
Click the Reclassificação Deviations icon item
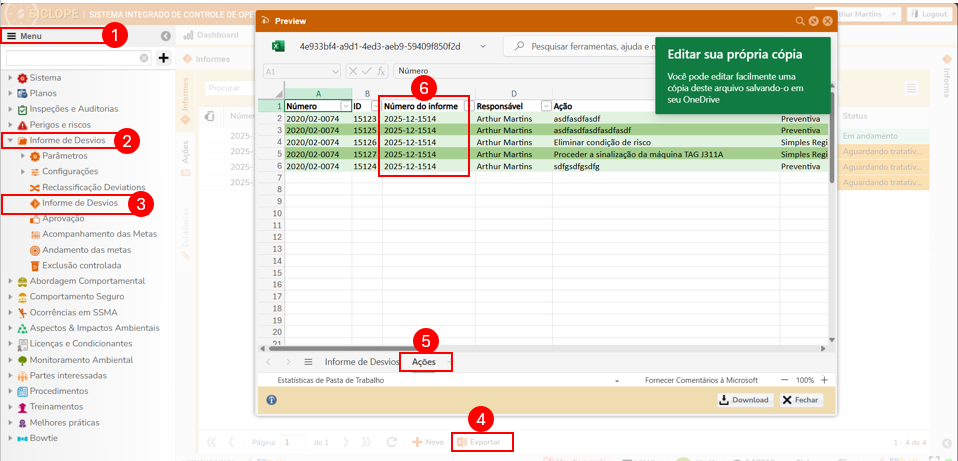[x=34, y=188]
